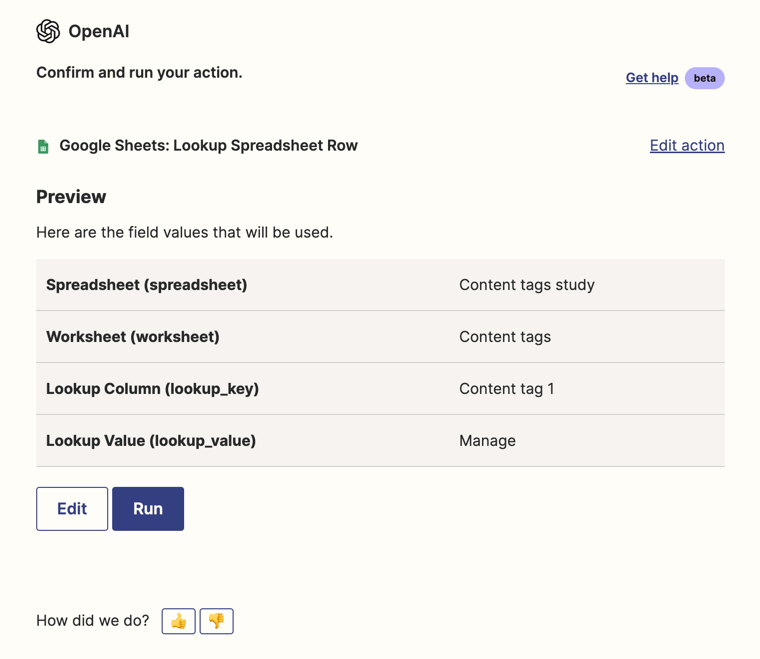Click the Preview heading
This screenshot has width=760, height=659.
71,197
